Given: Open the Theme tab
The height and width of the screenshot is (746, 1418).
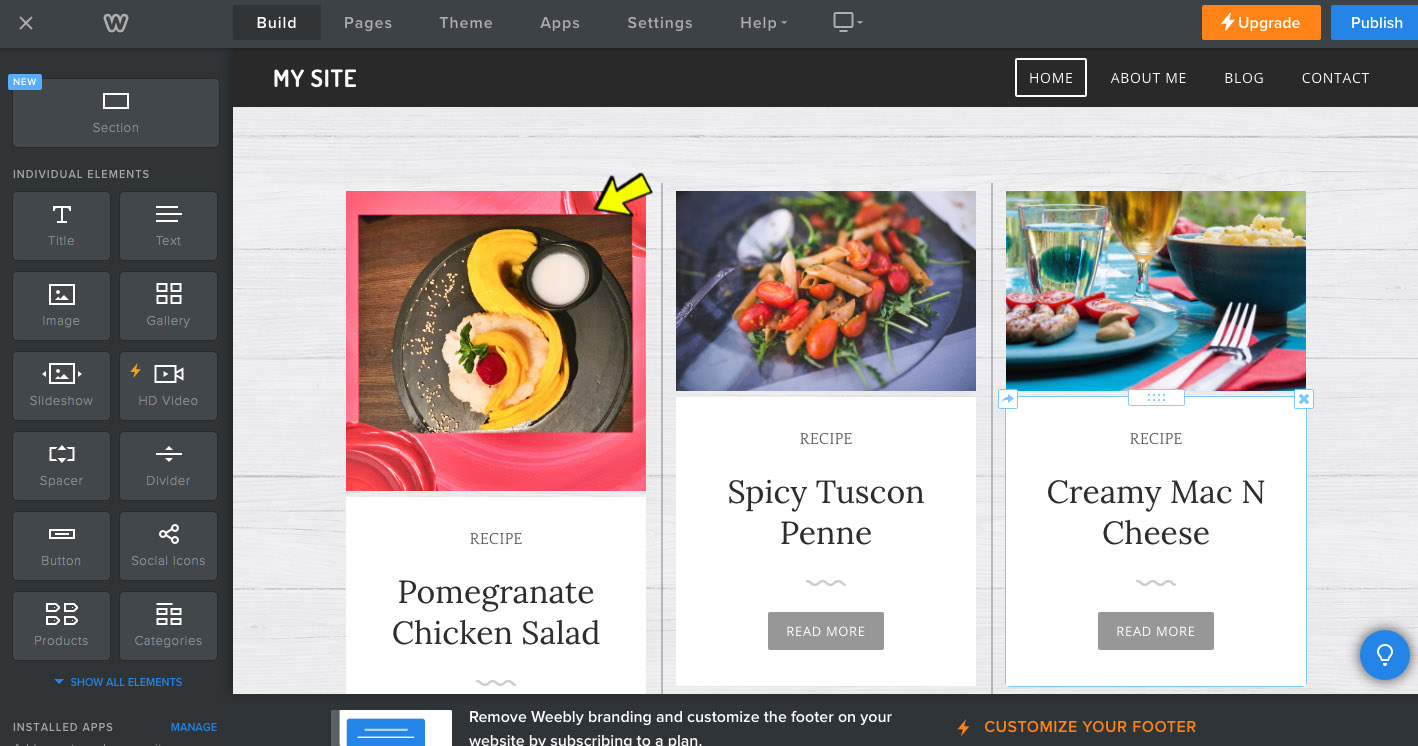Looking at the screenshot, I should 466,23.
